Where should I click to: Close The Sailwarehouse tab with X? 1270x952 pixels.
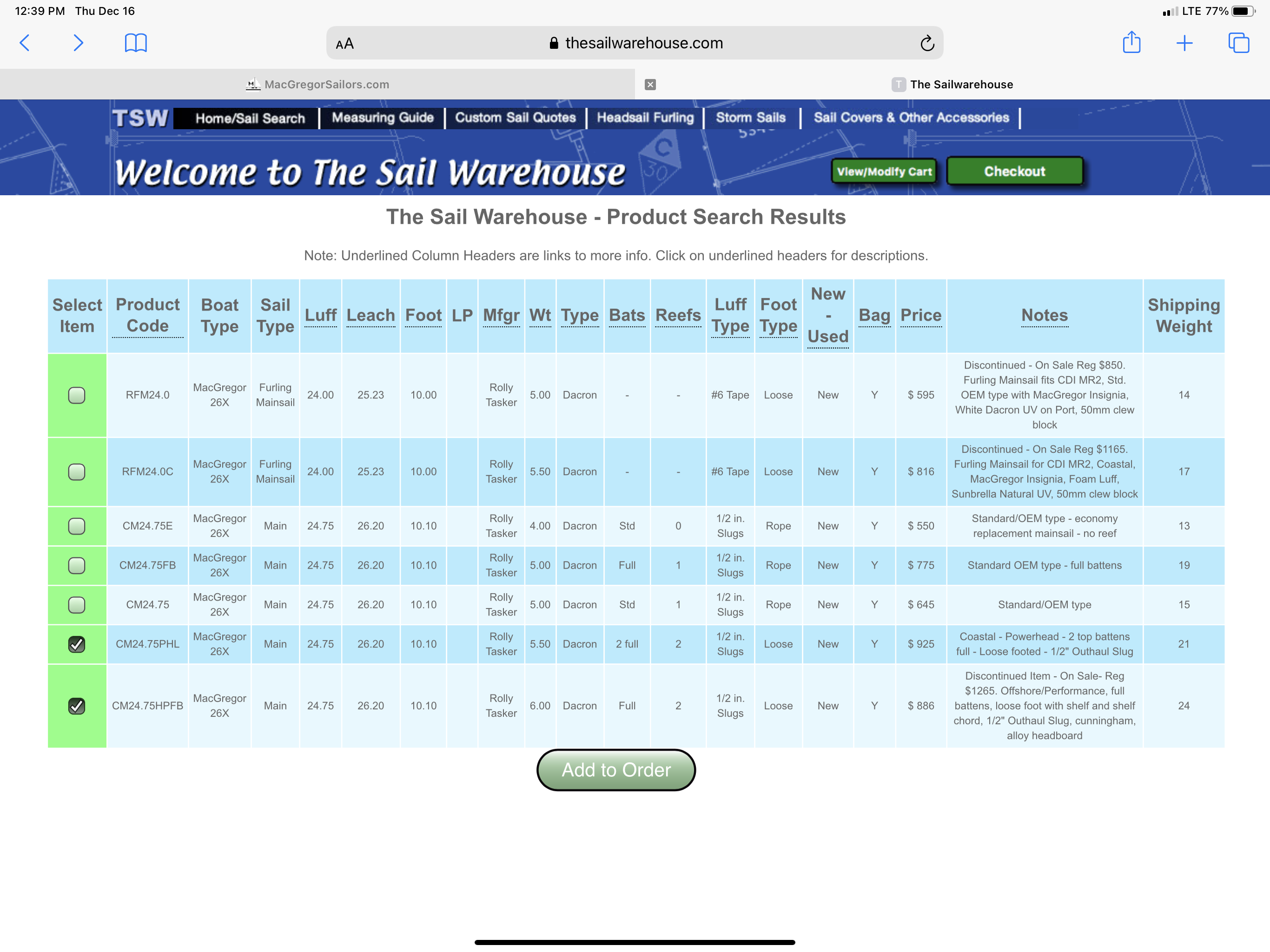650,85
